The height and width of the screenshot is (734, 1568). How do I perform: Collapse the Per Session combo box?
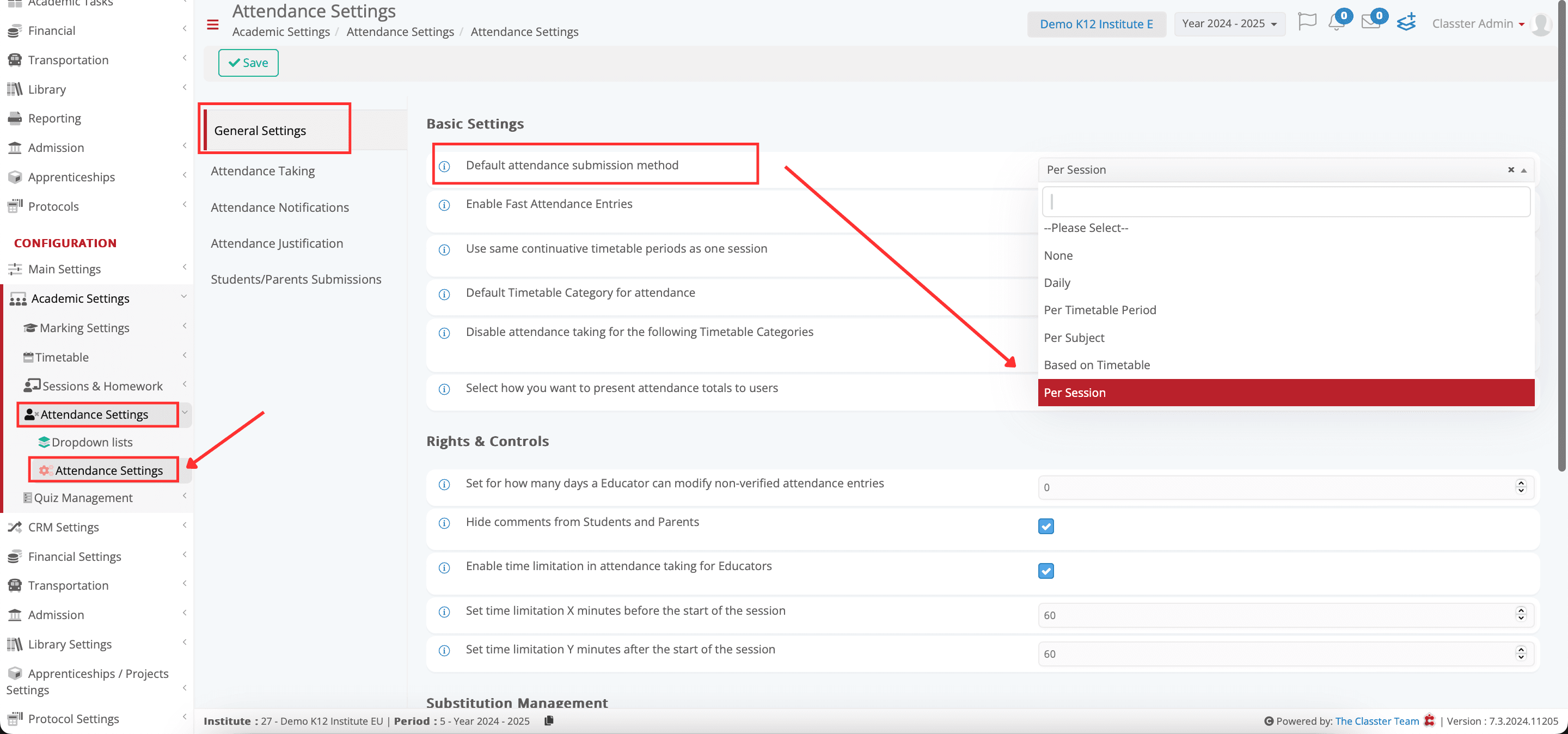(x=1523, y=170)
